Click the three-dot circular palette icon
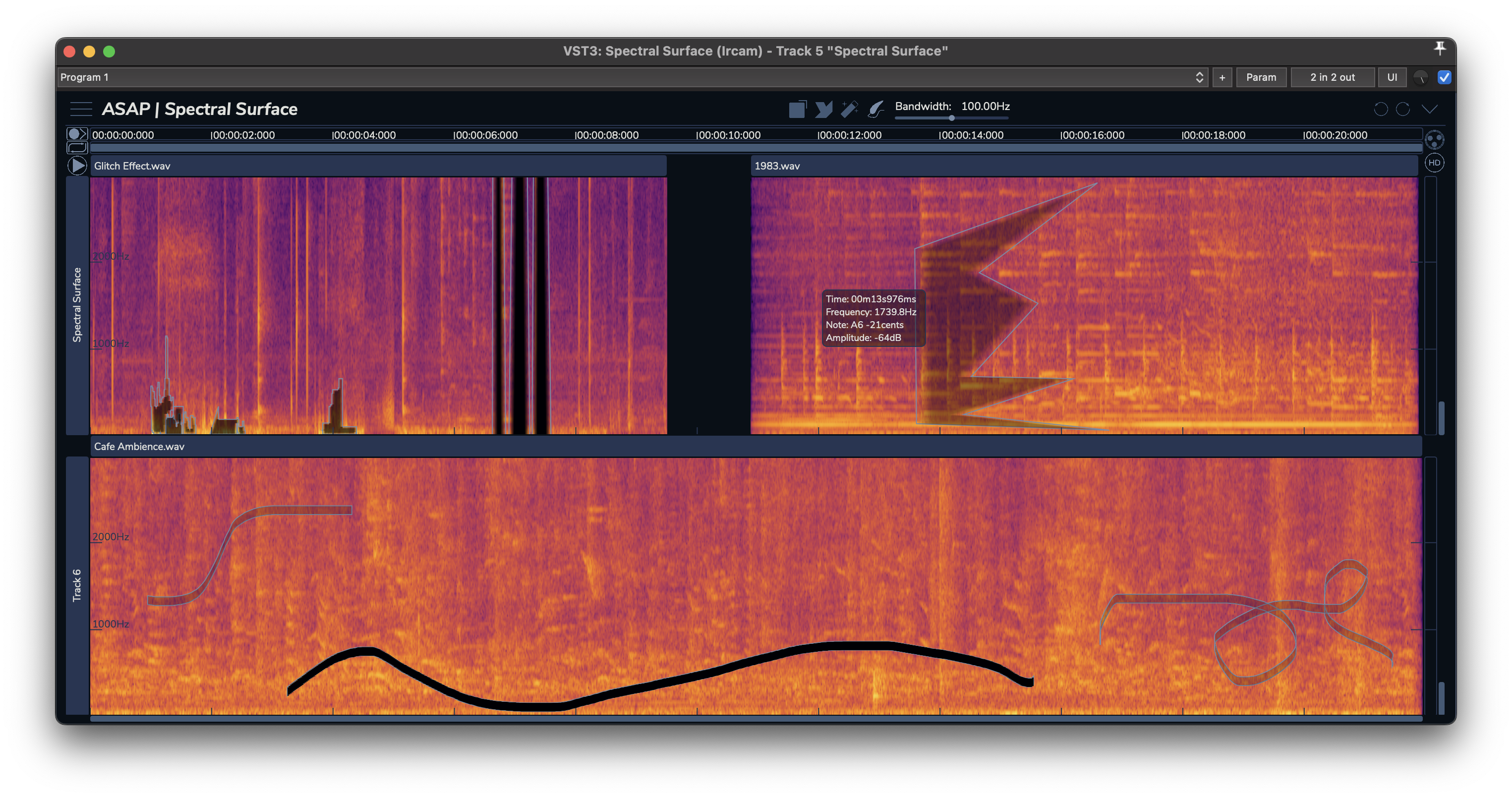 pyautogui.click(x=1434, y=140)
